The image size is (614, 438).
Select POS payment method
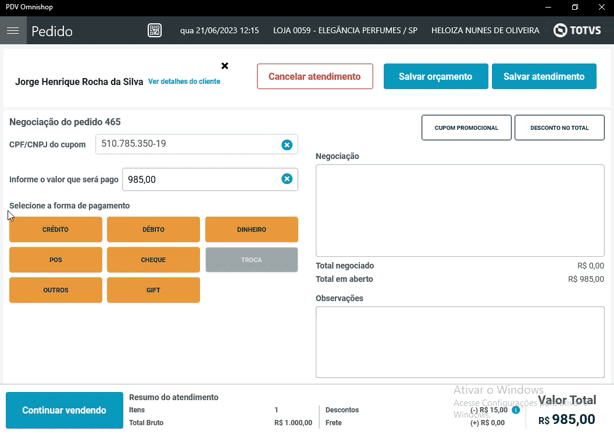pyautogui.click(x=56, y=260)
